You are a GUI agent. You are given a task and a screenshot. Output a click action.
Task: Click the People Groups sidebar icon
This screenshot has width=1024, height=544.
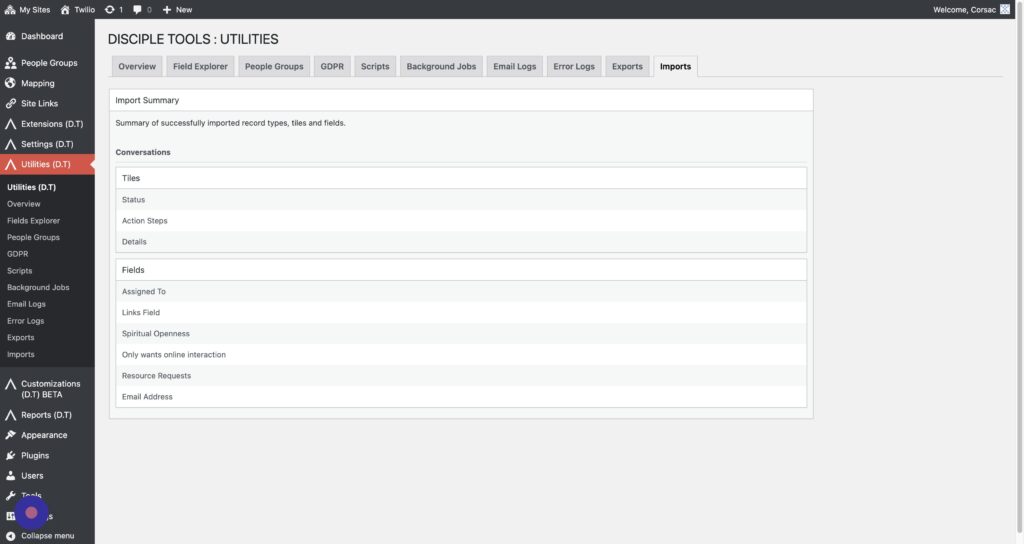pos(11,63)
